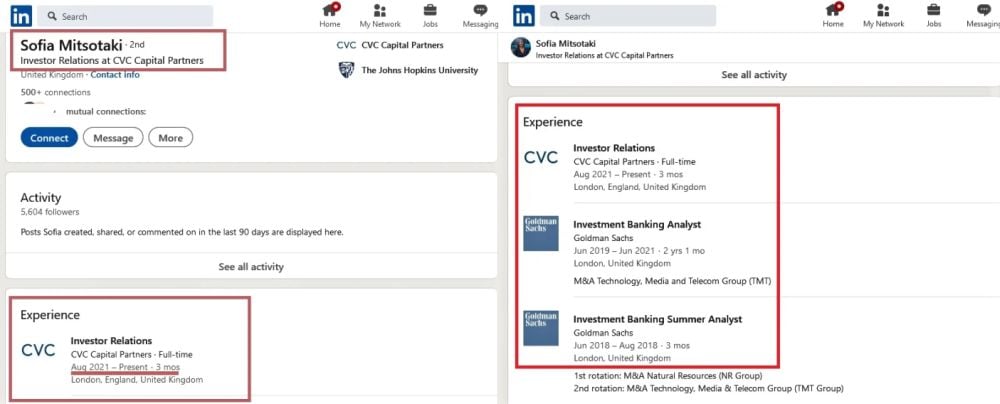Click M&A Technology, Media and Telecom Group text
The width and height of the screenshot is (1000, 404).
click(x=672, y=281)
